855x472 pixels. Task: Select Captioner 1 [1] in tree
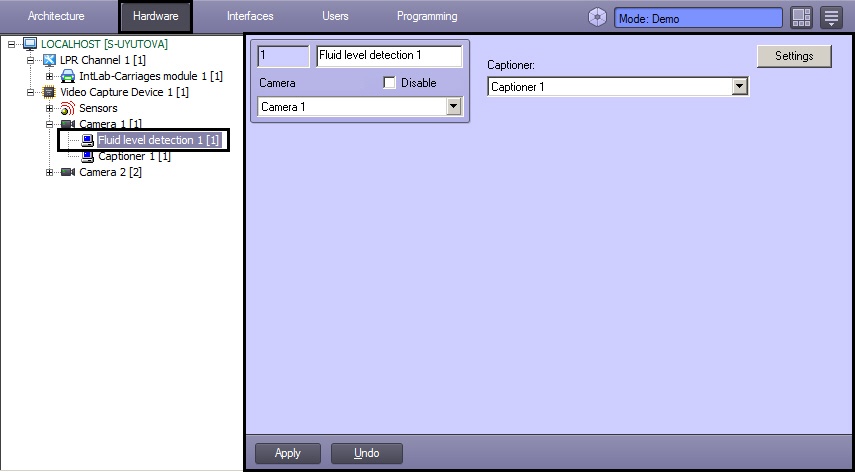[134, 156]
